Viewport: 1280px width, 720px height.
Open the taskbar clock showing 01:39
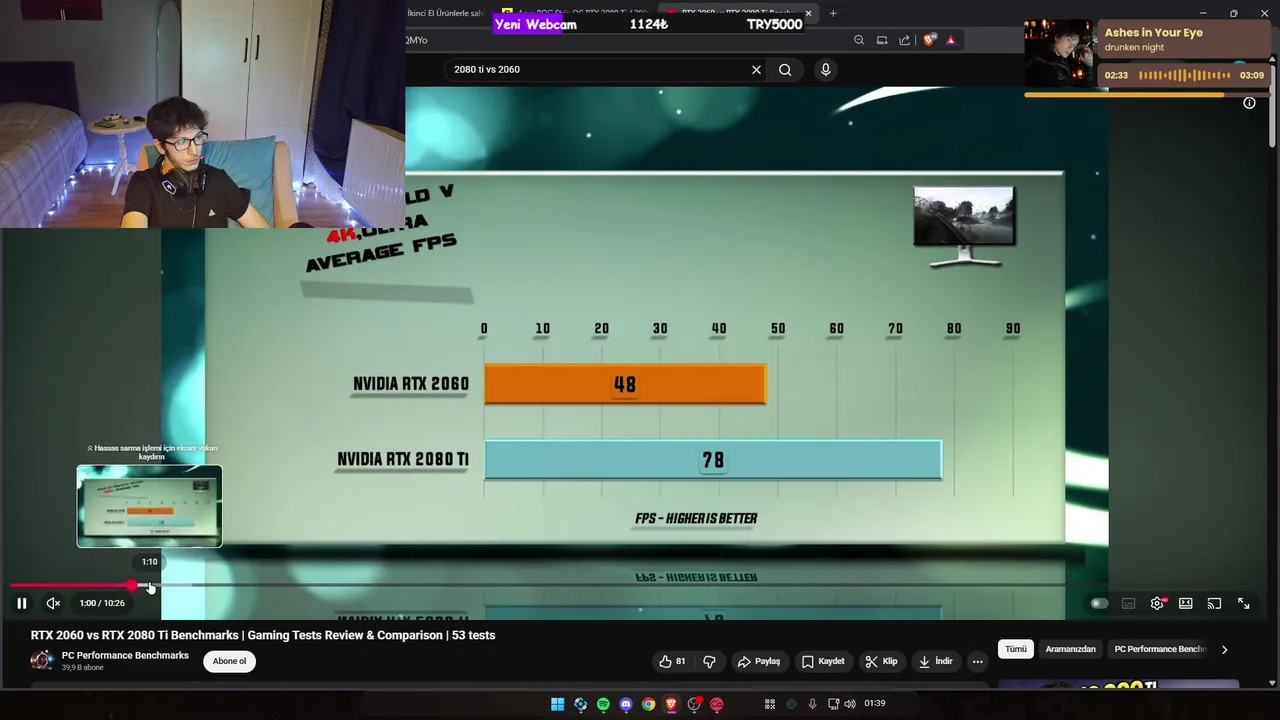(875, 704)
